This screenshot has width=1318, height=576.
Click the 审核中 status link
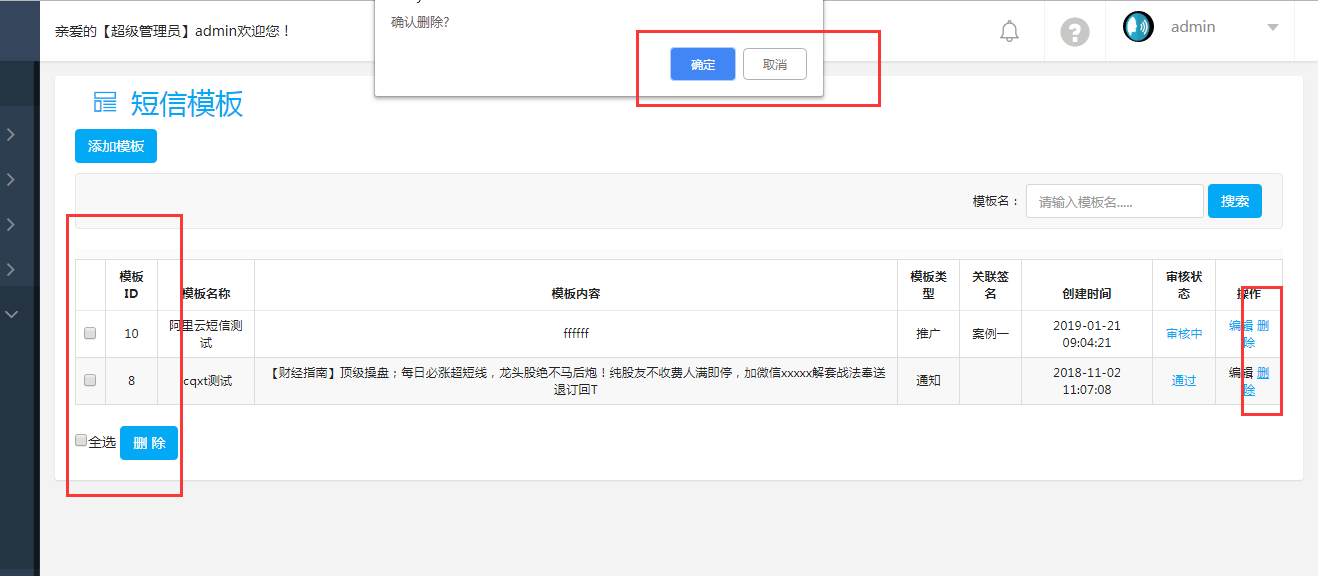coord(1184,334)
